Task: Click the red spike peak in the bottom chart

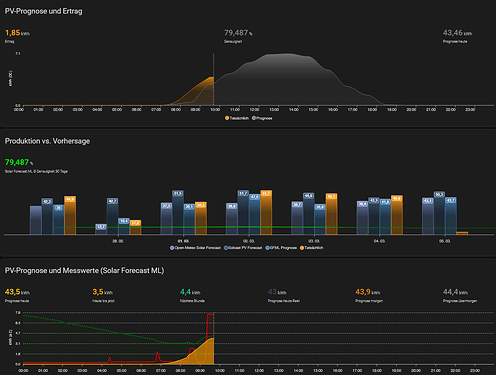Action: click(210, 314)
